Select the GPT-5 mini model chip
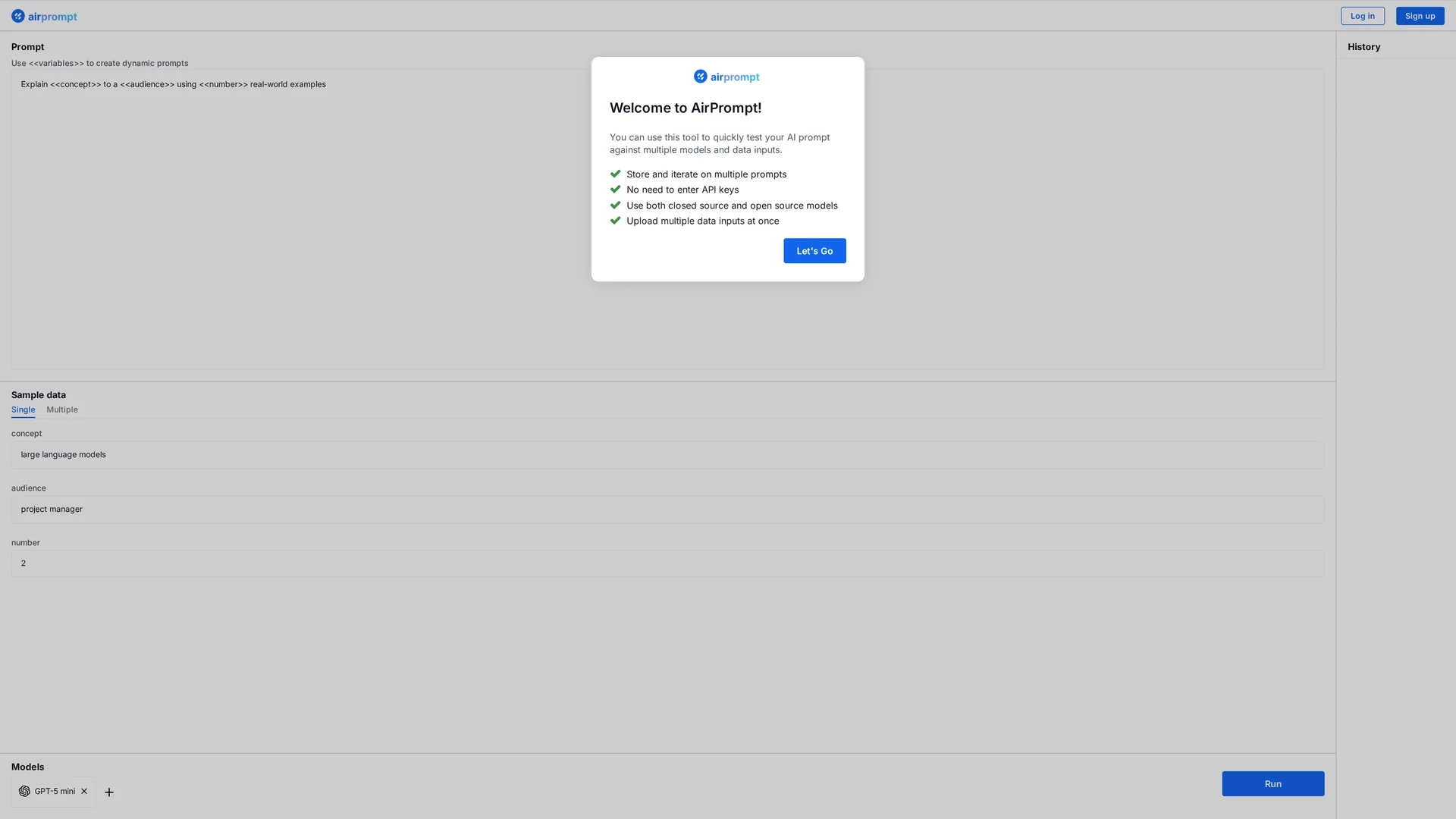1456x819 pixels. tap(53, 792)
